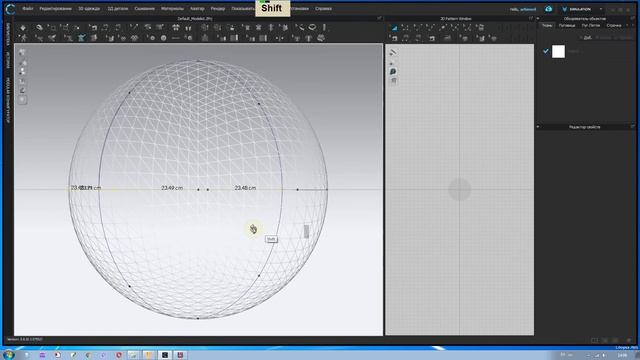Click the CLO logo in the top-left corner
This screenshot has width=640, height=360.
pos(10,9)
